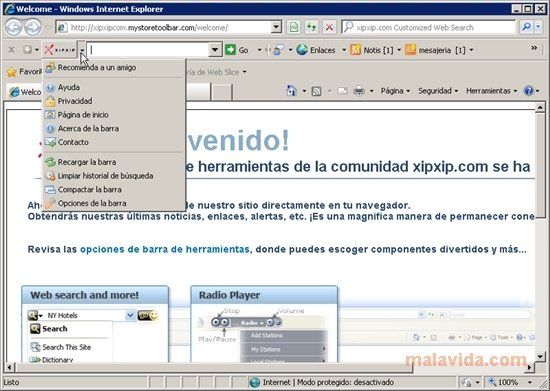The image size is (550, 391).
Task: Click horizontal scrollbar left arrow
Action: coord(9,367)
